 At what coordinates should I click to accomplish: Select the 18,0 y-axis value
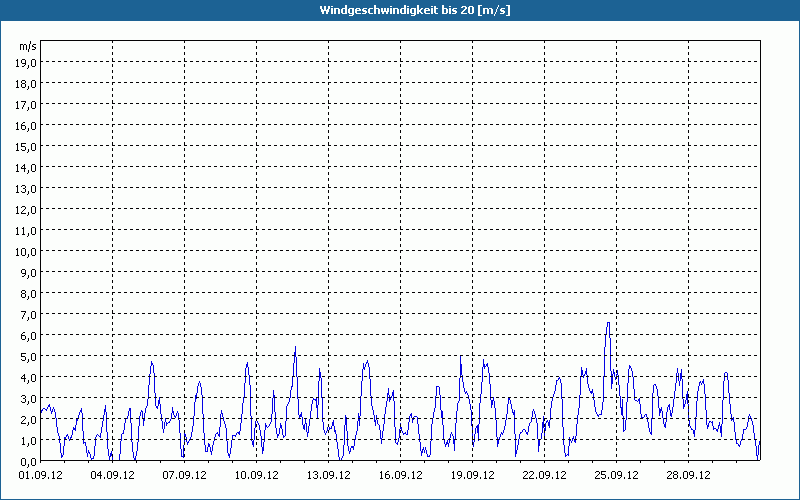pyautogui.click(x=26, y=84)
